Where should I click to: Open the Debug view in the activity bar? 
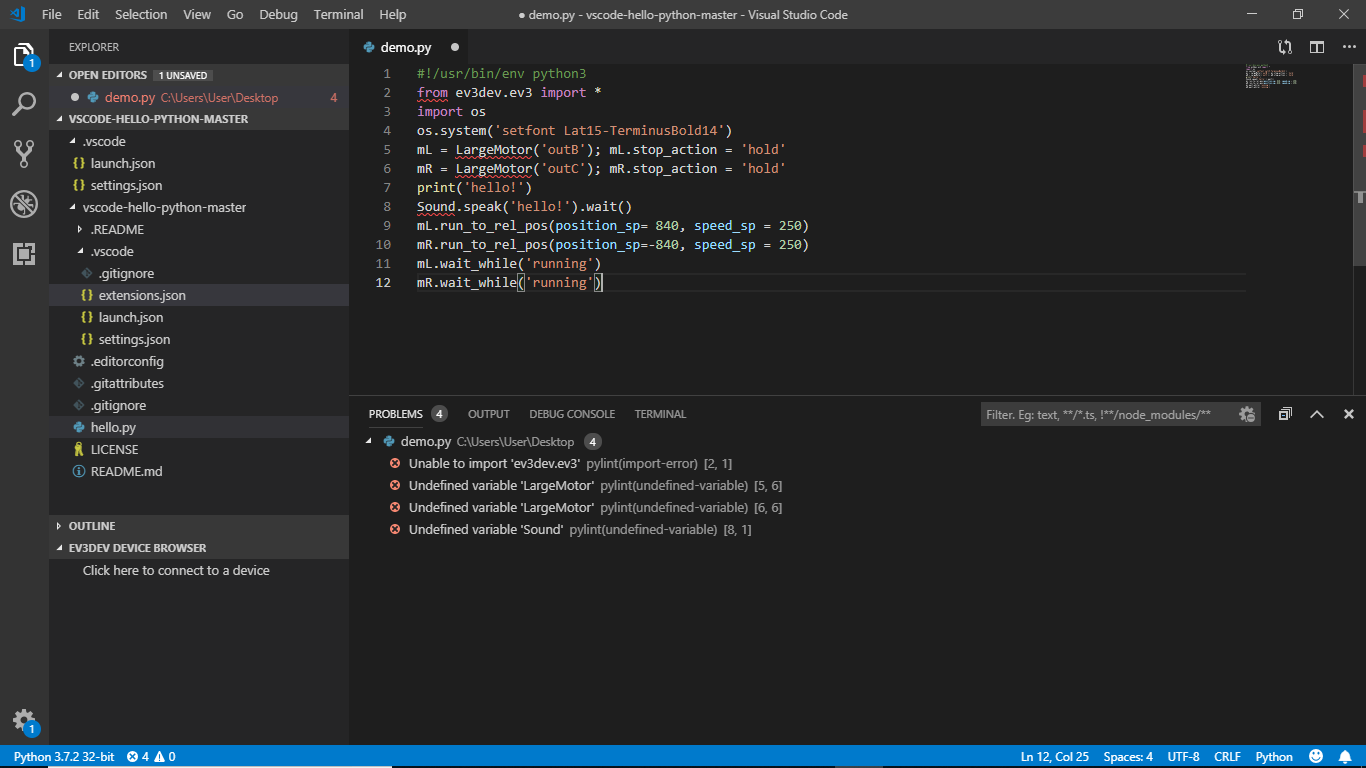point(24,203)
